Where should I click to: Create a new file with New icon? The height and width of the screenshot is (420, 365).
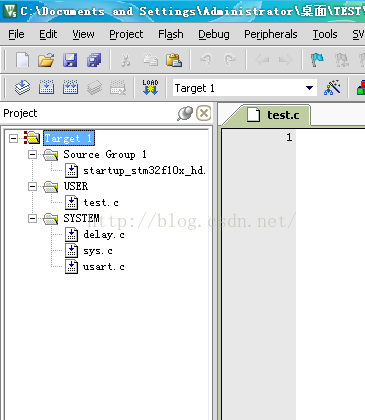point(23,60)
